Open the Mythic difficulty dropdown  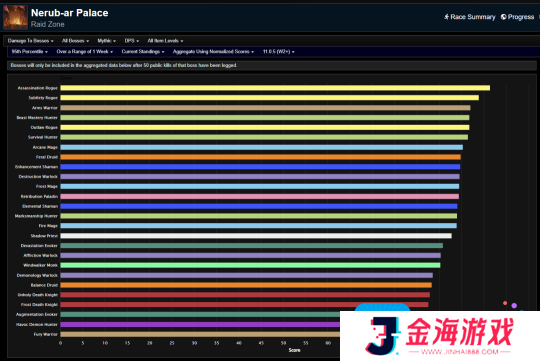[x=106, y=41]
